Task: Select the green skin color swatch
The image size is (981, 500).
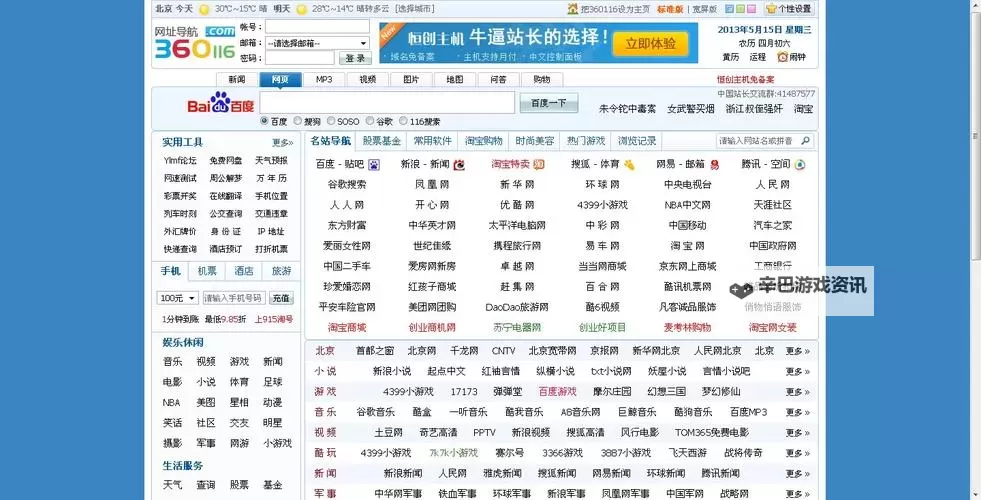Action: pyautogui.click(x=740, y=9)
